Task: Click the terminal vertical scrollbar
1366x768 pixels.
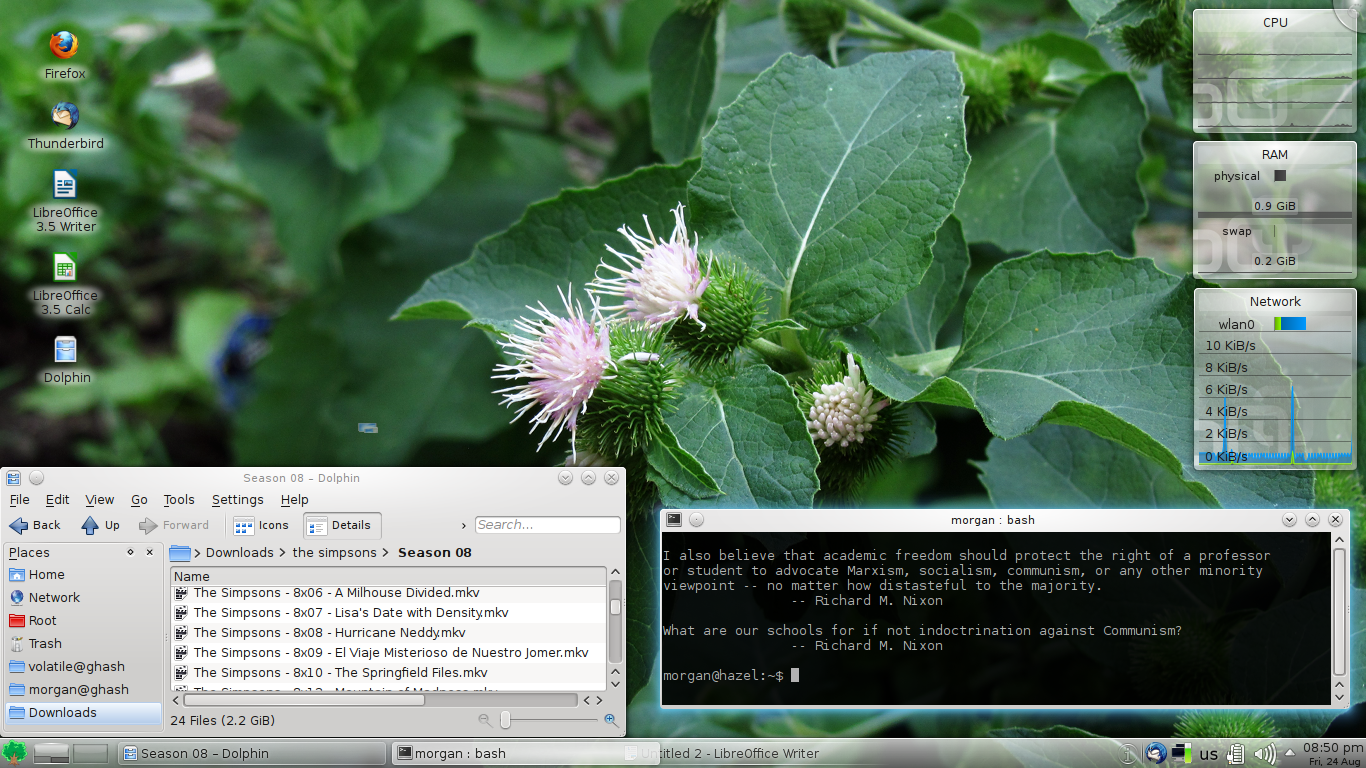Action: 1340,611
